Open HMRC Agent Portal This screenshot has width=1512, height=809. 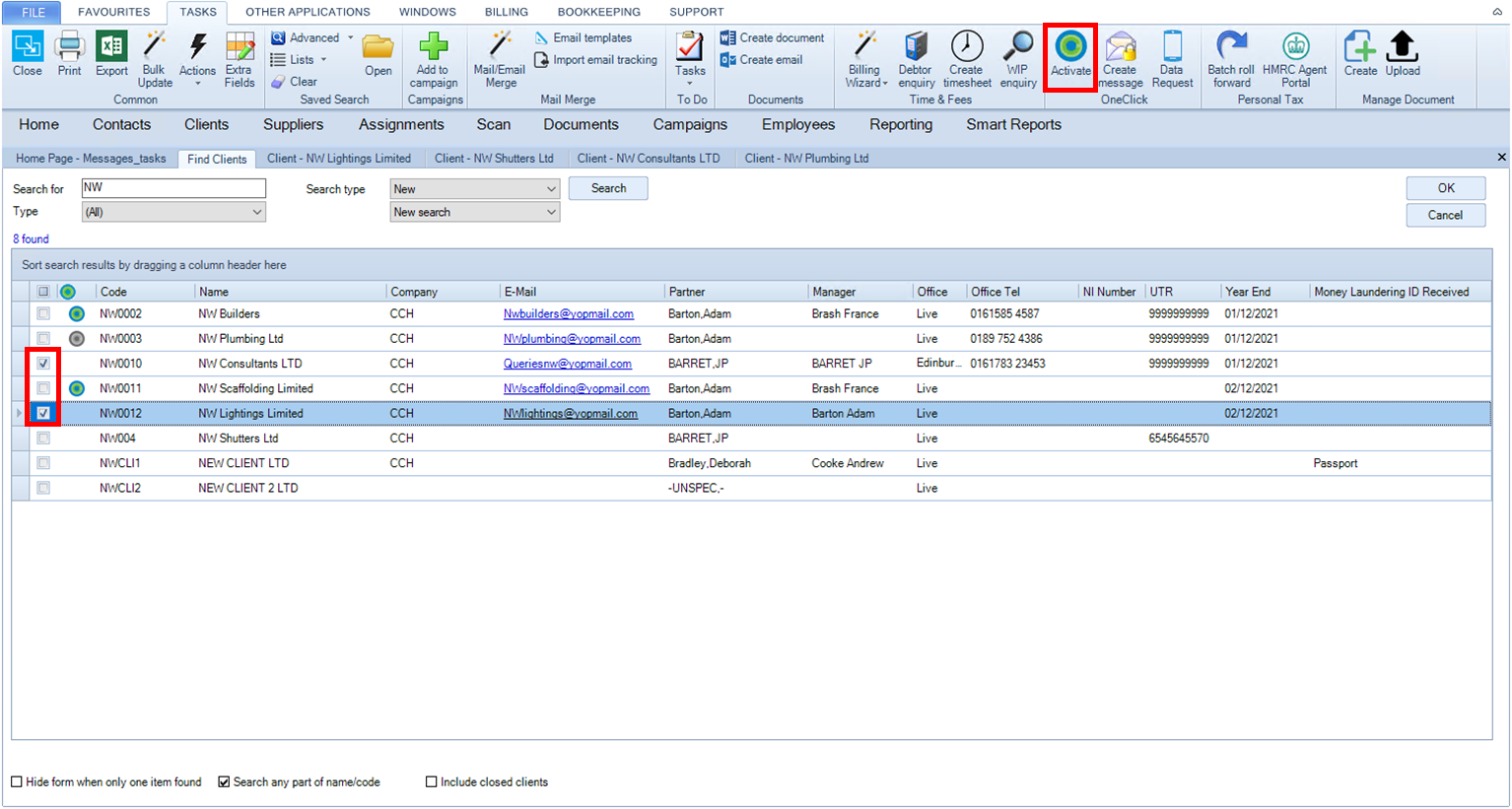click(1295, 59)
